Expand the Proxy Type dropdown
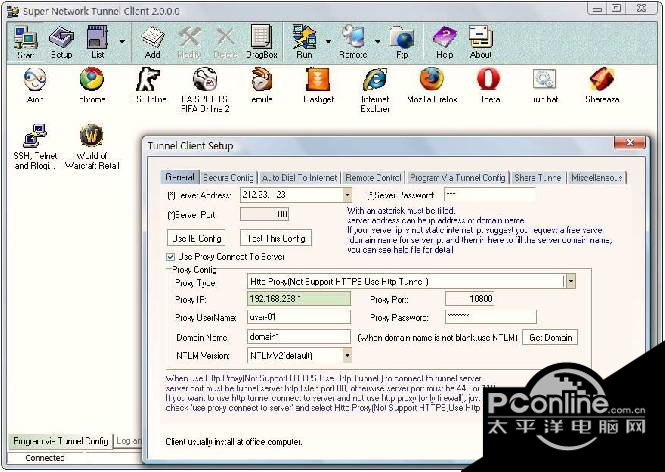This screenshot has width=665, height=472. pyautogui.click(x=571, y=281)
